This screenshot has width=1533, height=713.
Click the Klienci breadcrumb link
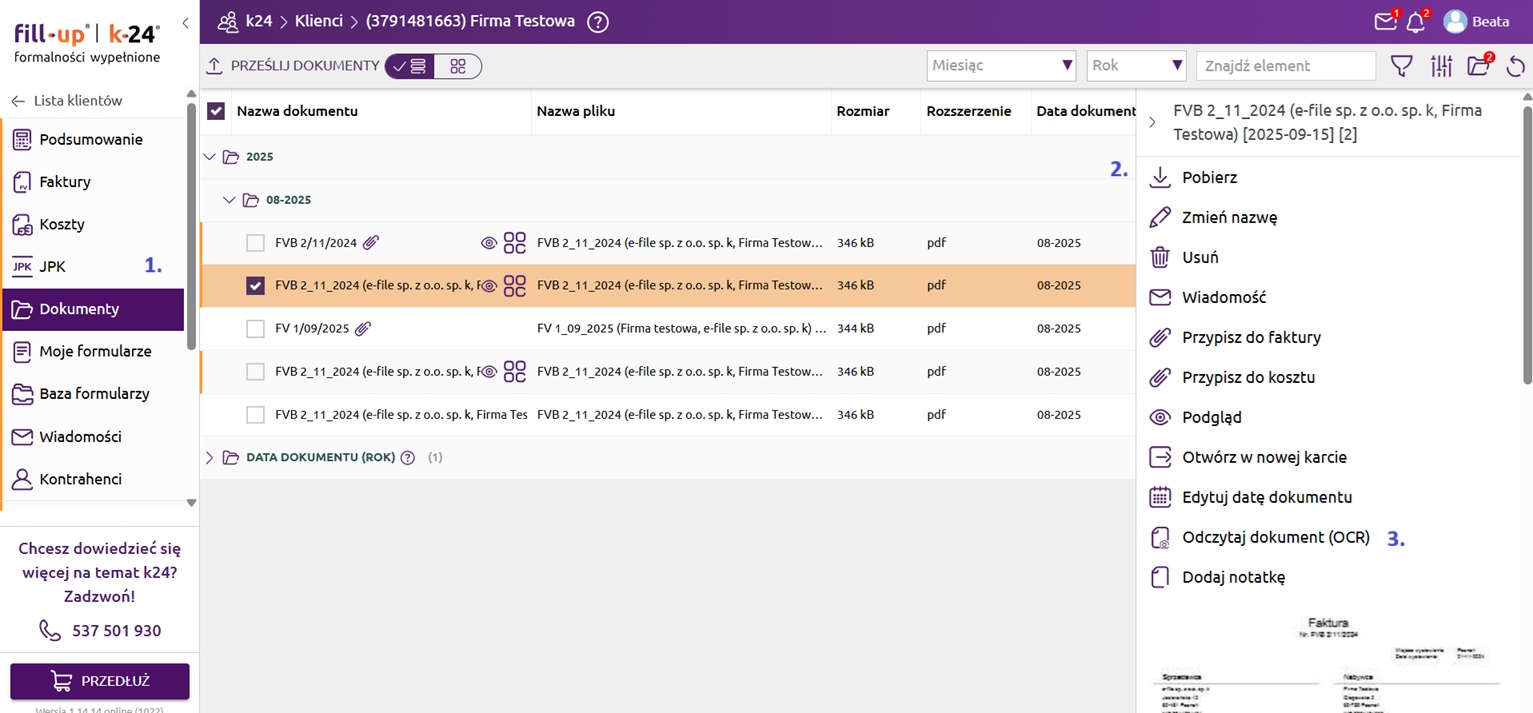(x=319, y=21)
